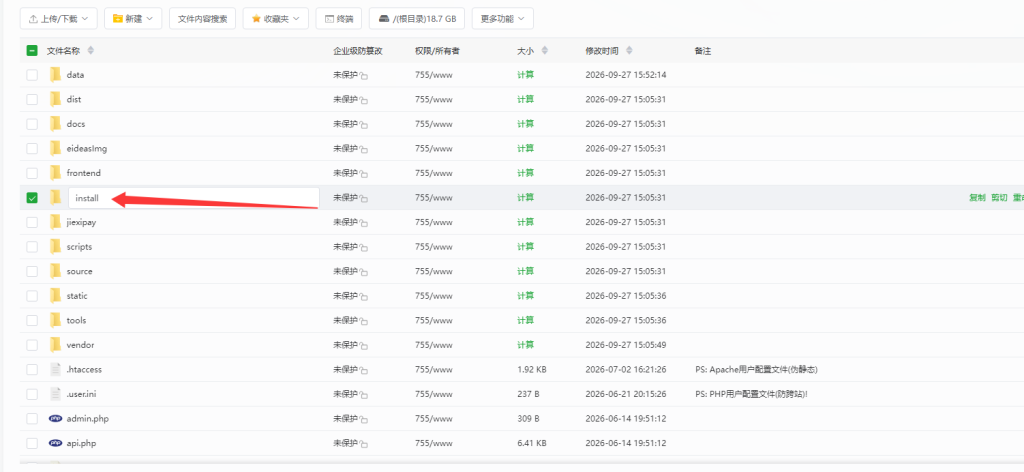The width and height of the screenshot is (1024, 472).
Task: Open the source folder name
Action: pos(80,272)
